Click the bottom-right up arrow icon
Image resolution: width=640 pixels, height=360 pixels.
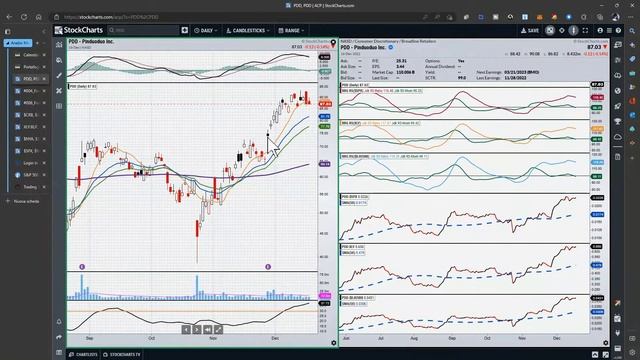(x=595, y=354)
